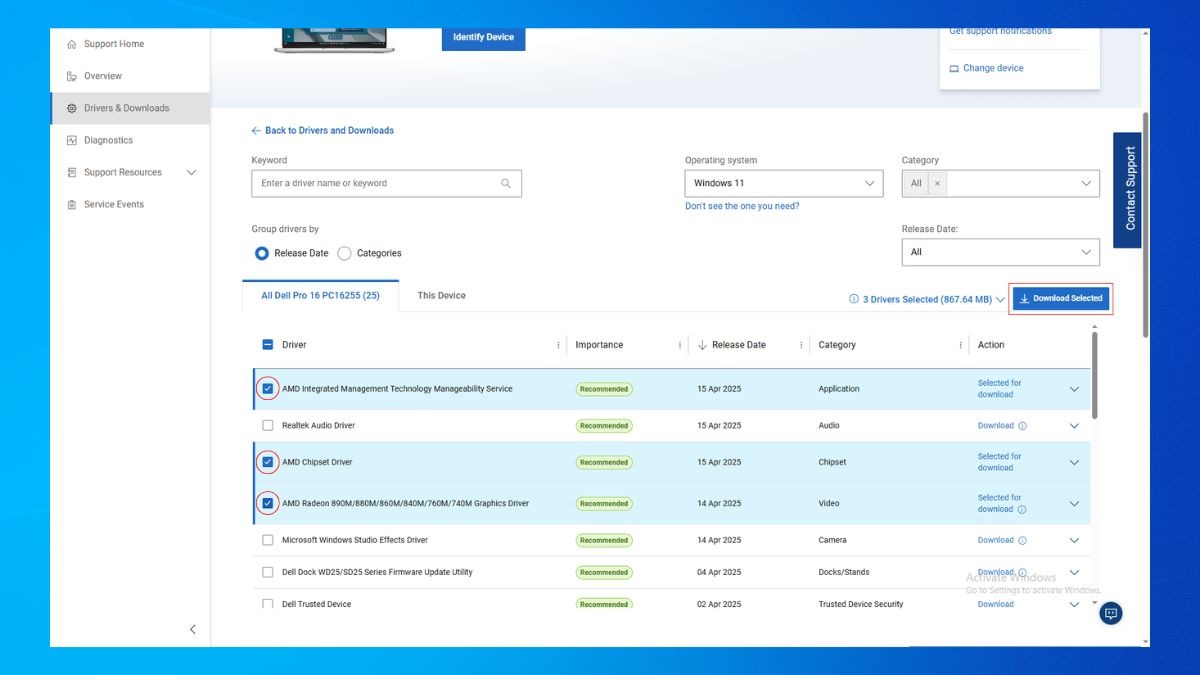Click the '04 Apr 2025' release date
The image size is (1200, 675).
click(x=719, y=572)
